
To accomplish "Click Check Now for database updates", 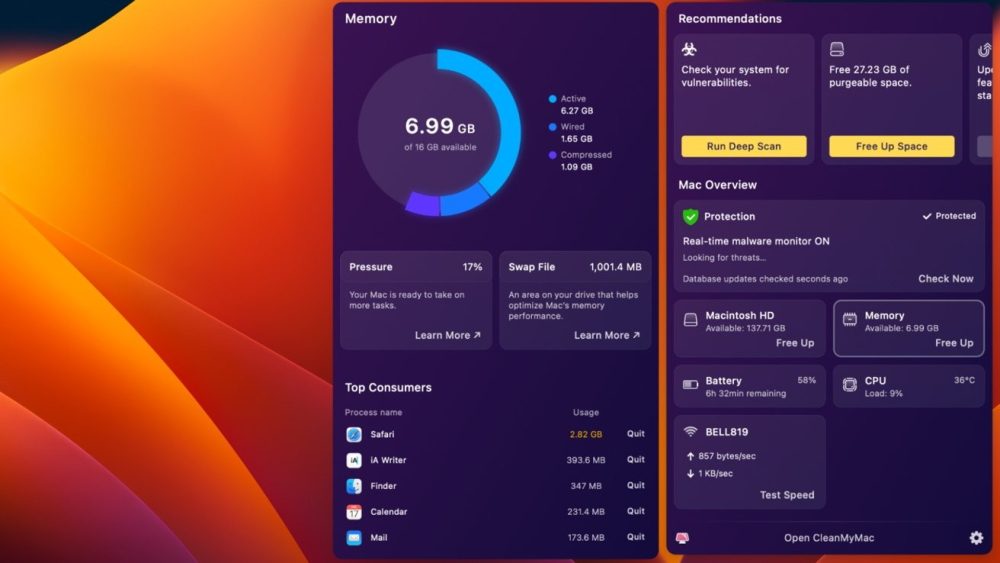I will pyautogui.click(x=945, y=279).
